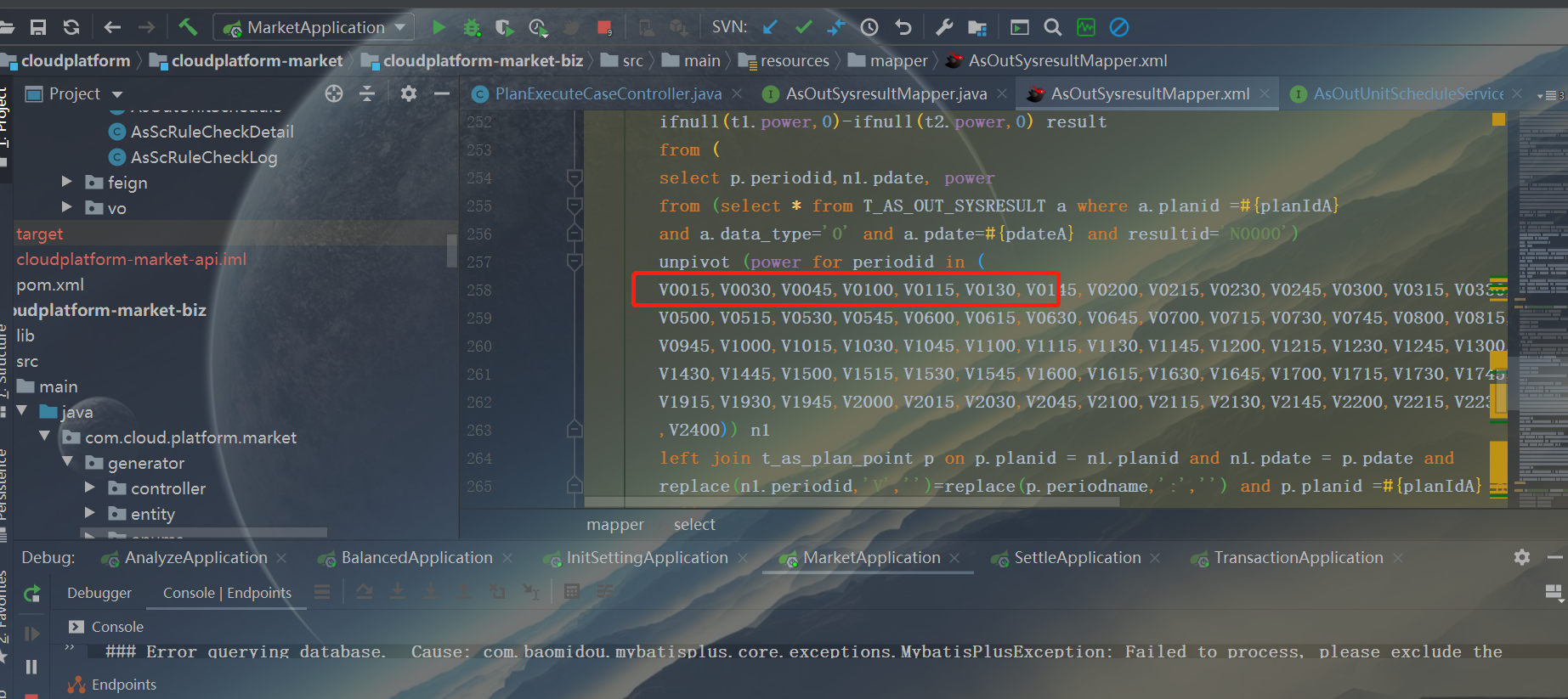The height and width of the screenshot is (699, 1568).
Task: Show SVN history with the clock icon
Action: (x=869, y=27)
